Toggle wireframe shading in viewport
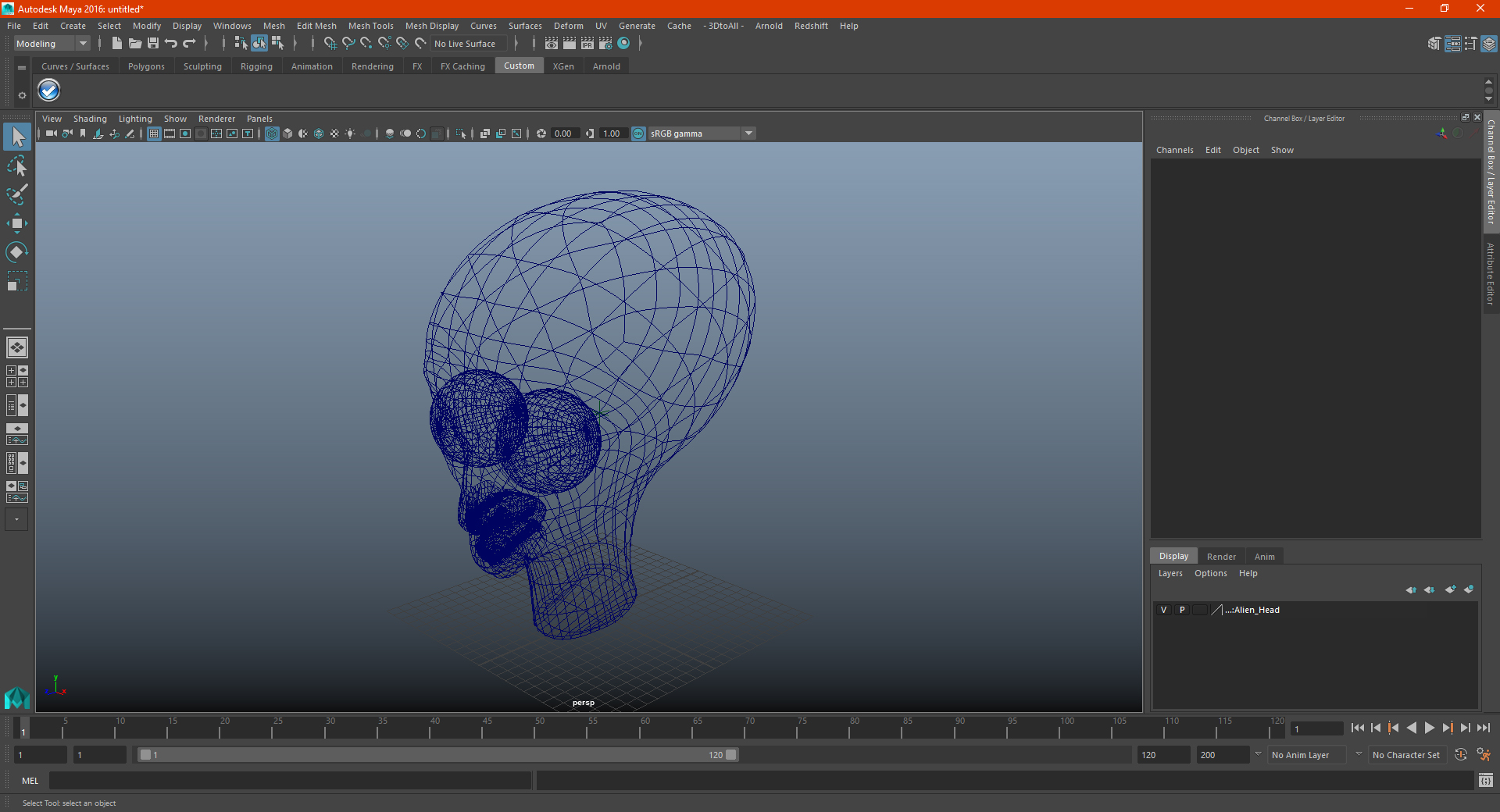This screenshot has width=1500, height=812. (x=272, y=134)
